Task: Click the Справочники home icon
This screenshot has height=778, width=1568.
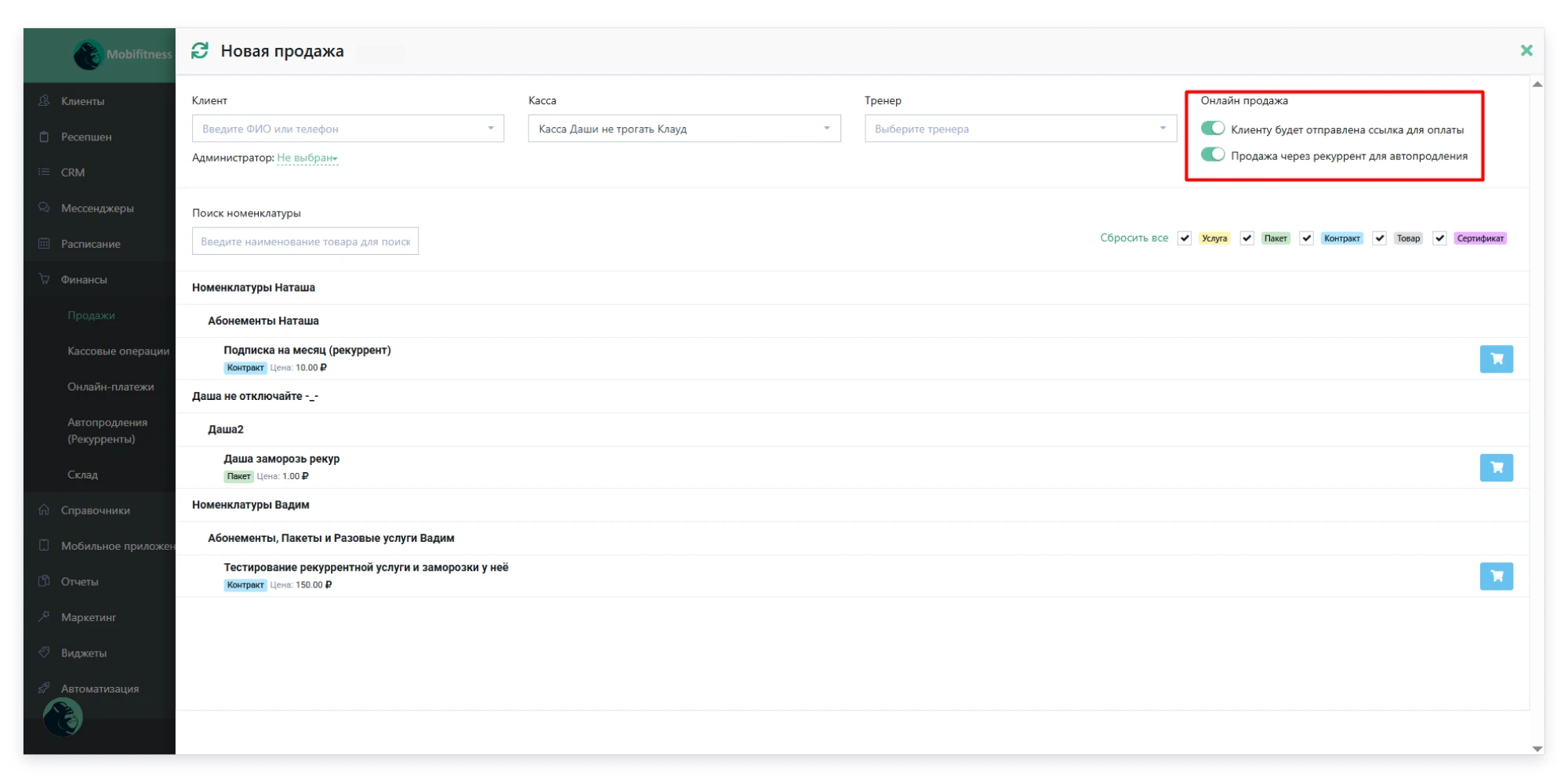Action: point(44,510)
